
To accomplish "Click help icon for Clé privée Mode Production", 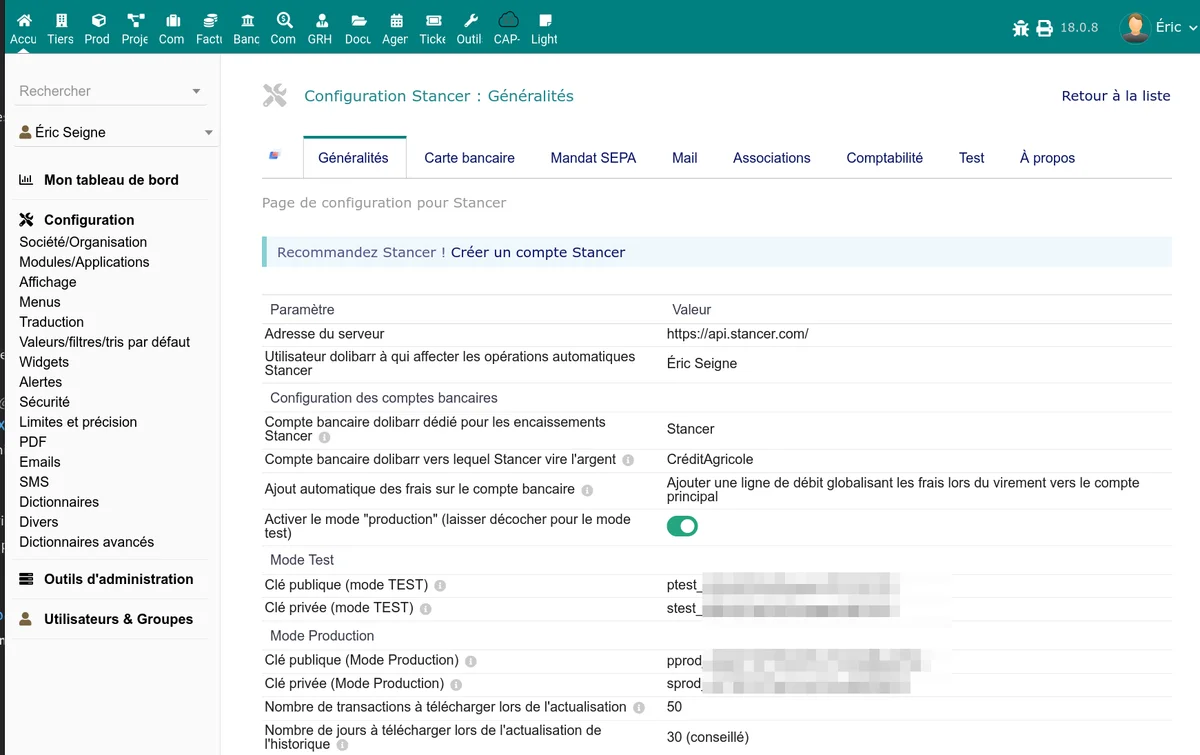I will (456, 684).
